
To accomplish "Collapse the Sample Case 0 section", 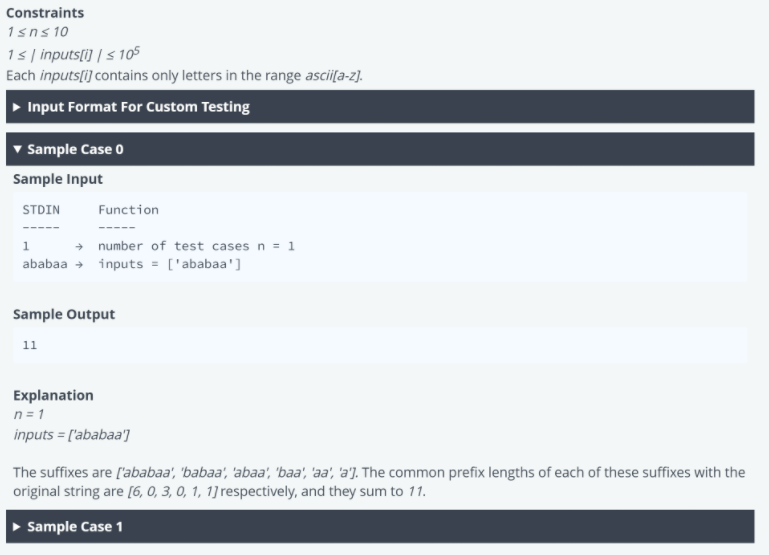I will [x=380, y=149].
